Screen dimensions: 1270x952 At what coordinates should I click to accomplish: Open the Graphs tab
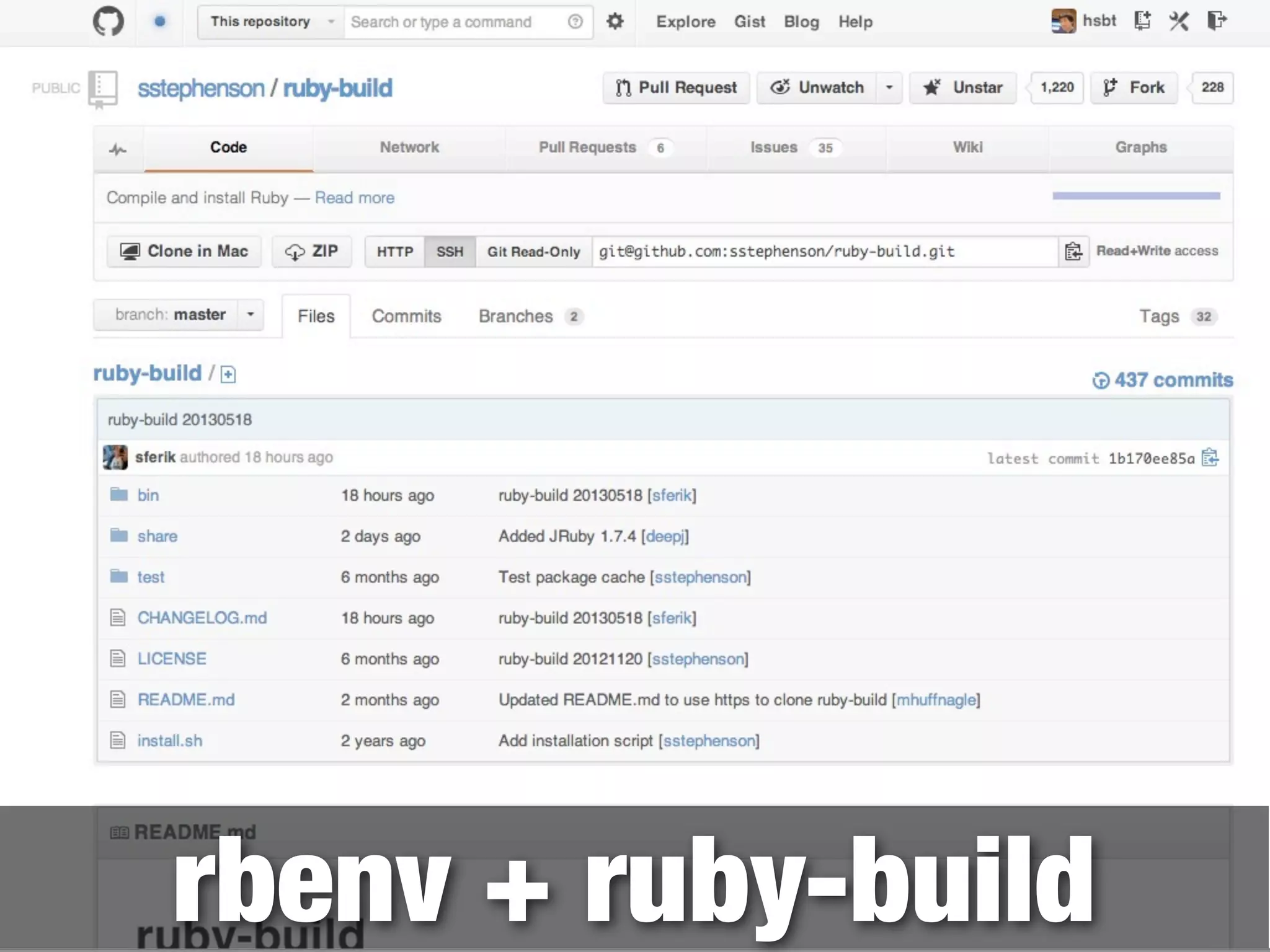point(1141,148)
